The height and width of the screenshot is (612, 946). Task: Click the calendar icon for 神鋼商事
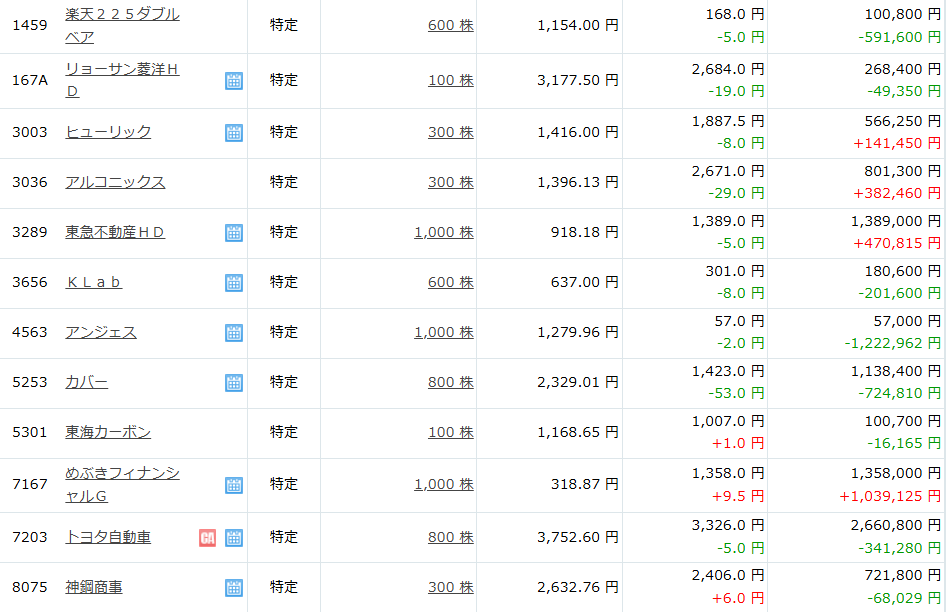[234, 588]
